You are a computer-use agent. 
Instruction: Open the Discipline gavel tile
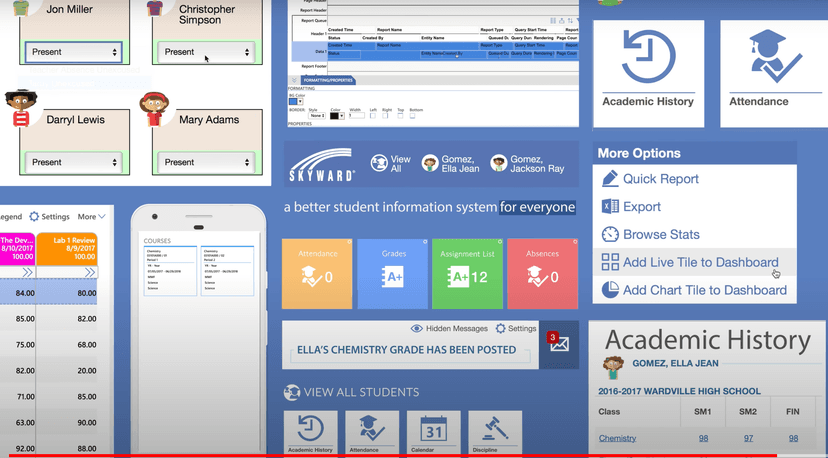click(x=495, y=433)
